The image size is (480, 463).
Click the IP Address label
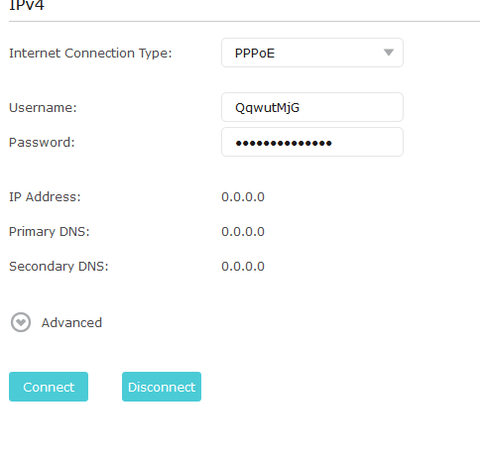click(45, 197)
